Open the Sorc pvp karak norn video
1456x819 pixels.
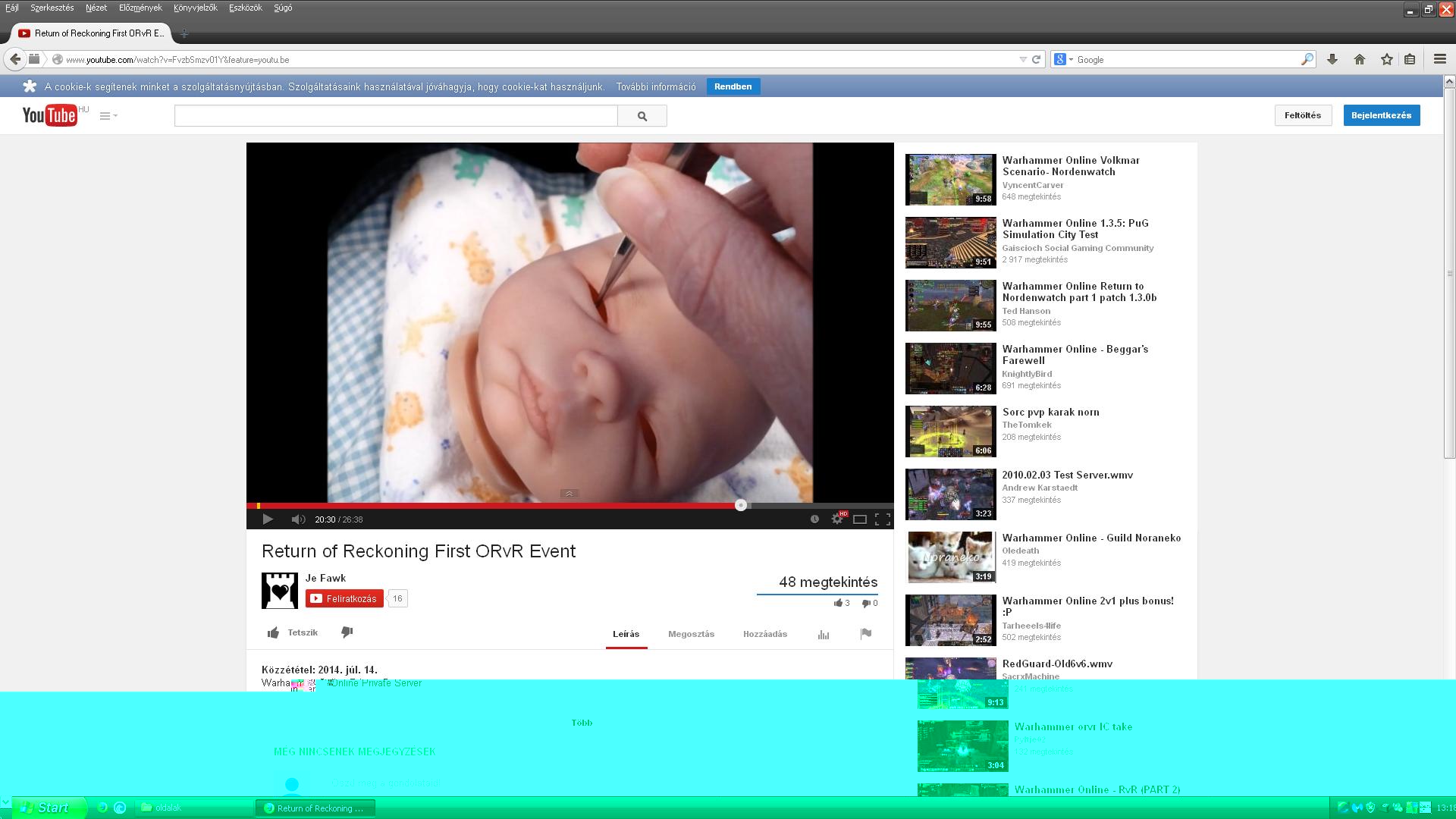[1050, 412]
